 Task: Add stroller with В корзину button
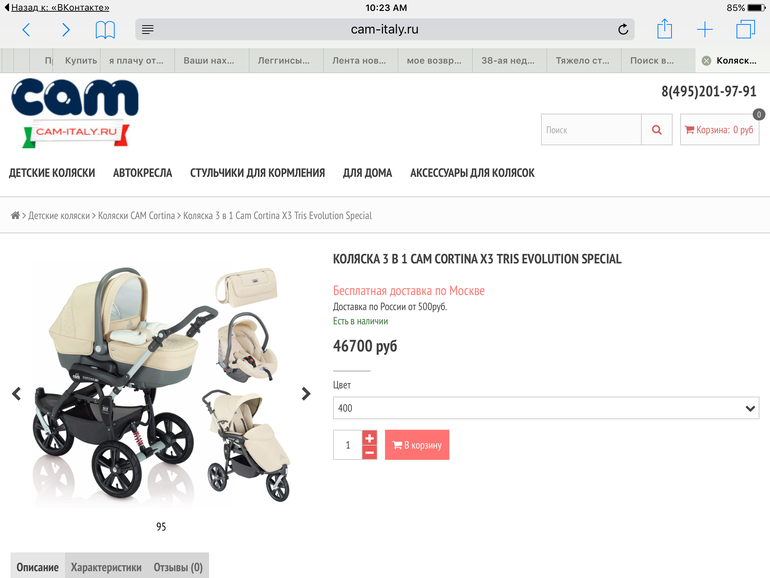click(x=417, y=445)
